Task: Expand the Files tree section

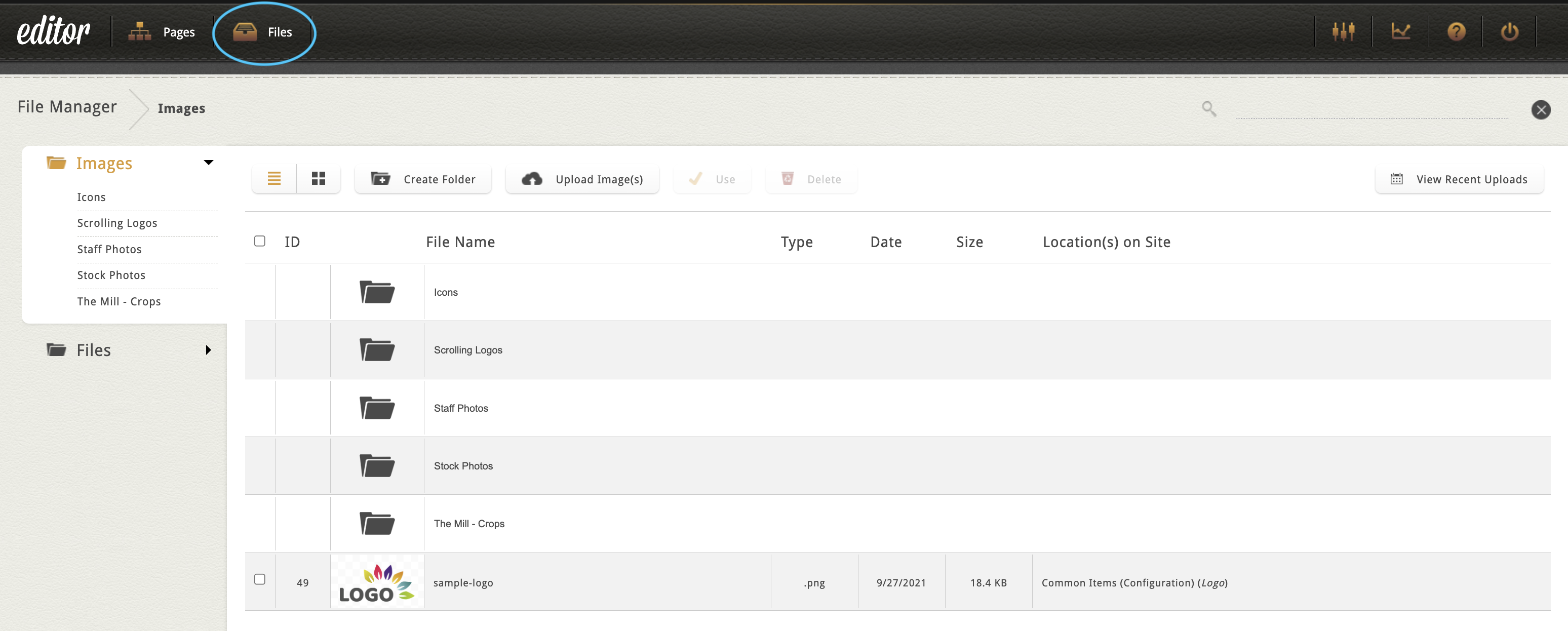Action: [x=208, y=350]
